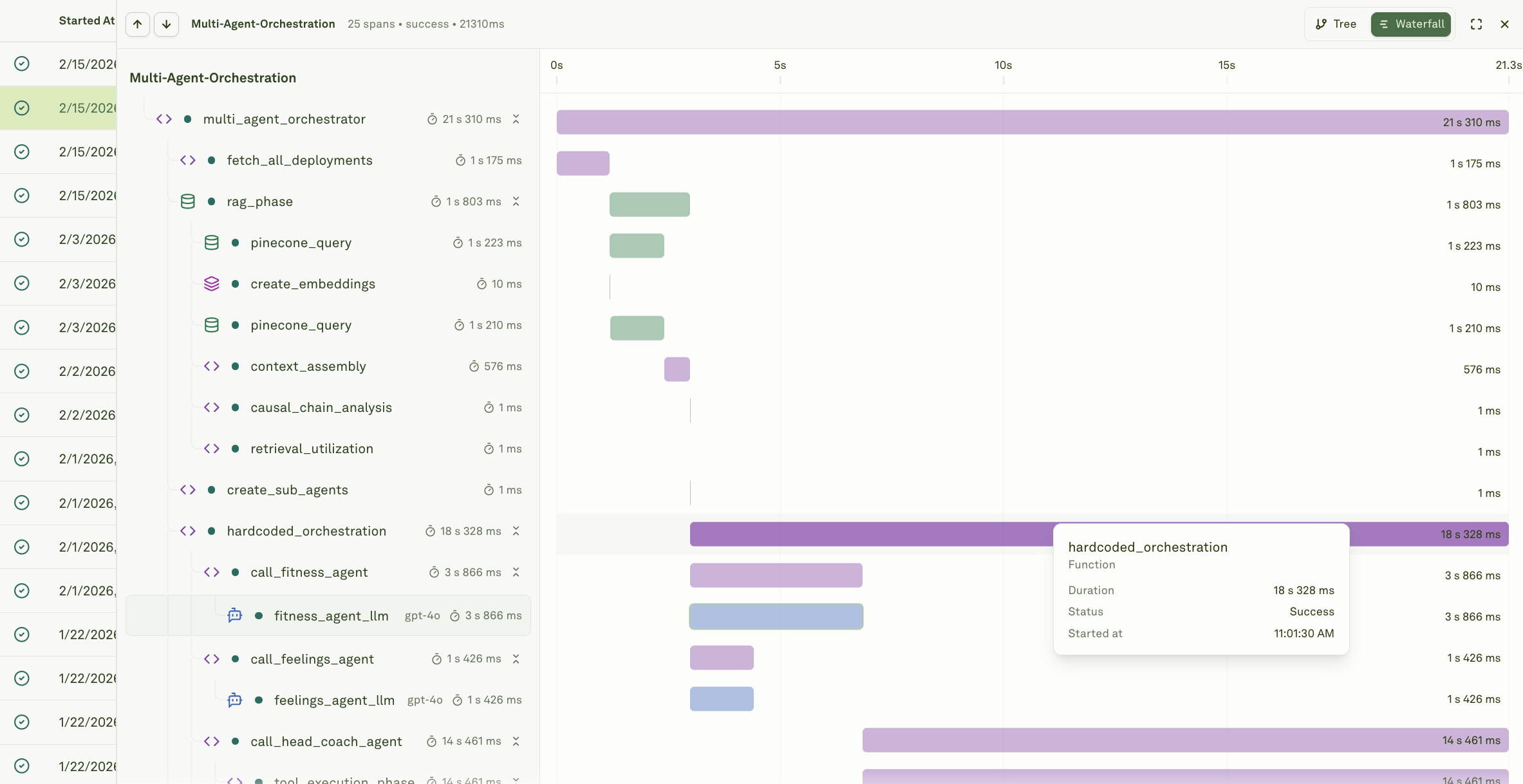Image resolution: width=1523 pixels, height=784 pixels.
Task: Click code icon of hardcoded_orchestration span
Action: [x=188, y=531]
